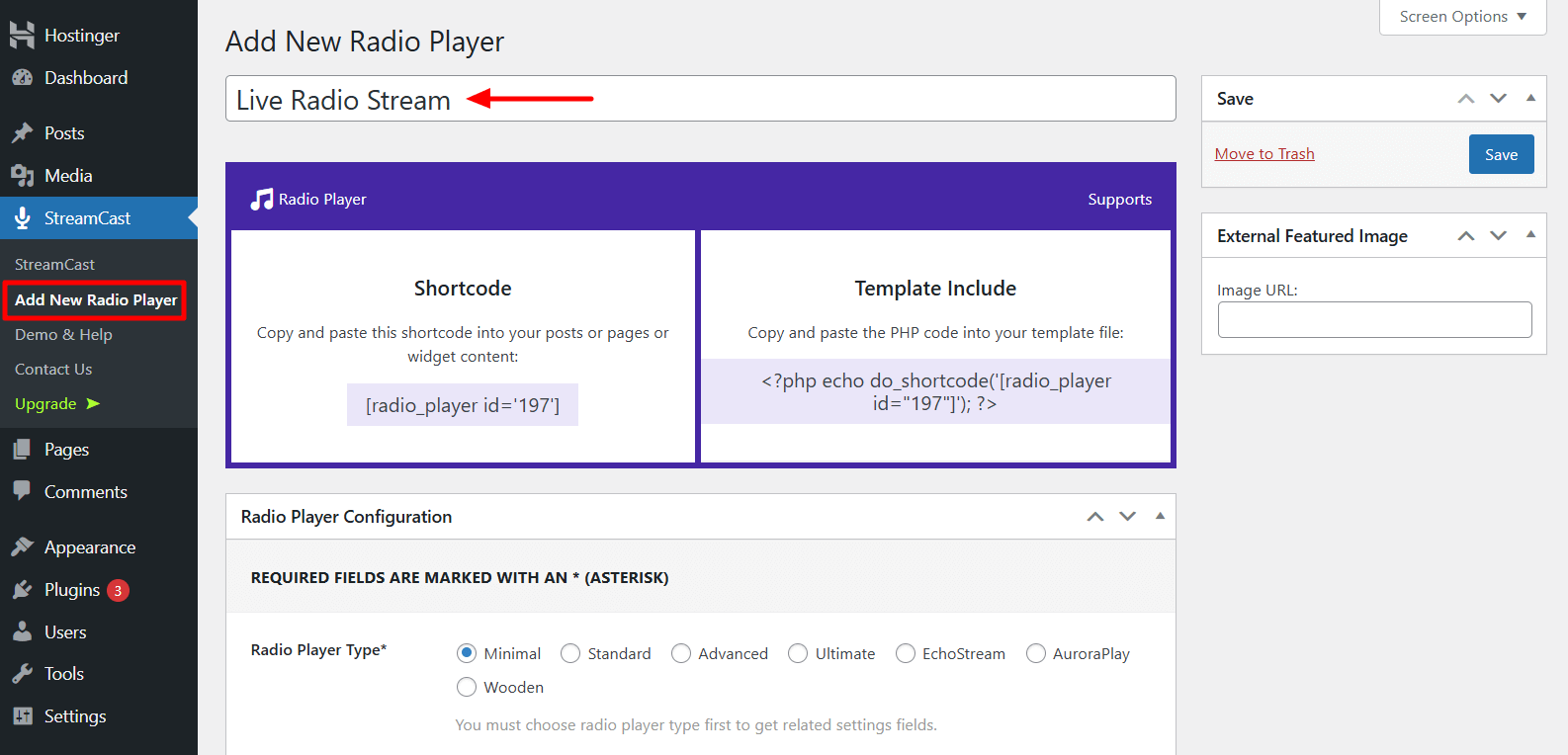Select the EchoStream player type
This screenshot has height=755, width=1568.
[x=906, y=653]
